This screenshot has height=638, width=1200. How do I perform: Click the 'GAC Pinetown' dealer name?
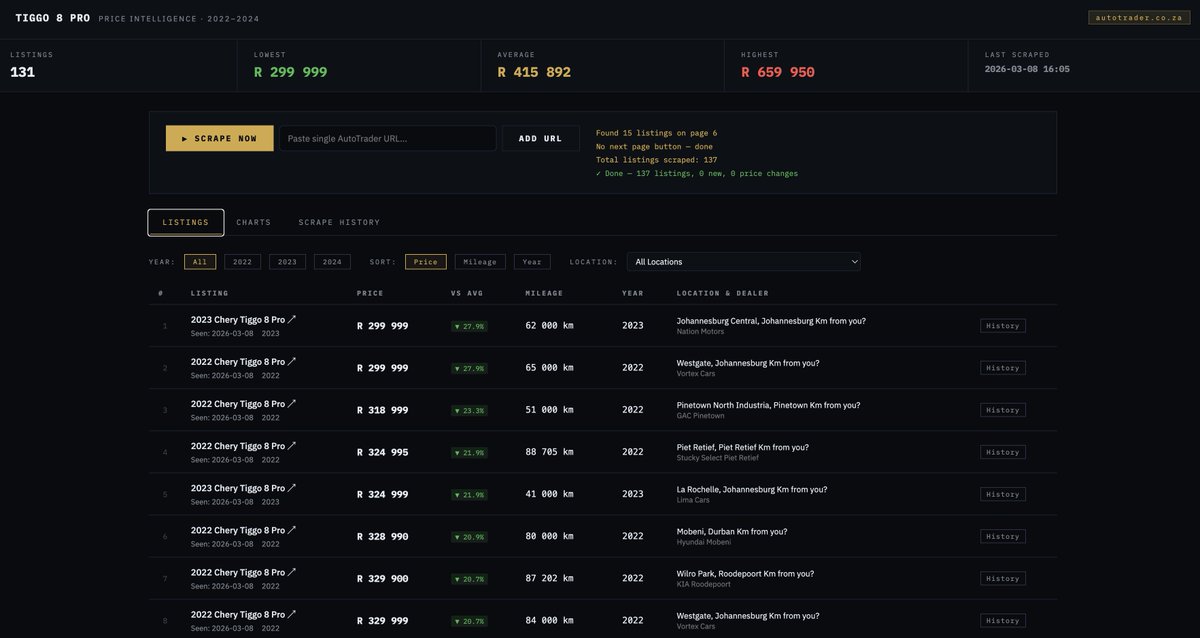701,416
